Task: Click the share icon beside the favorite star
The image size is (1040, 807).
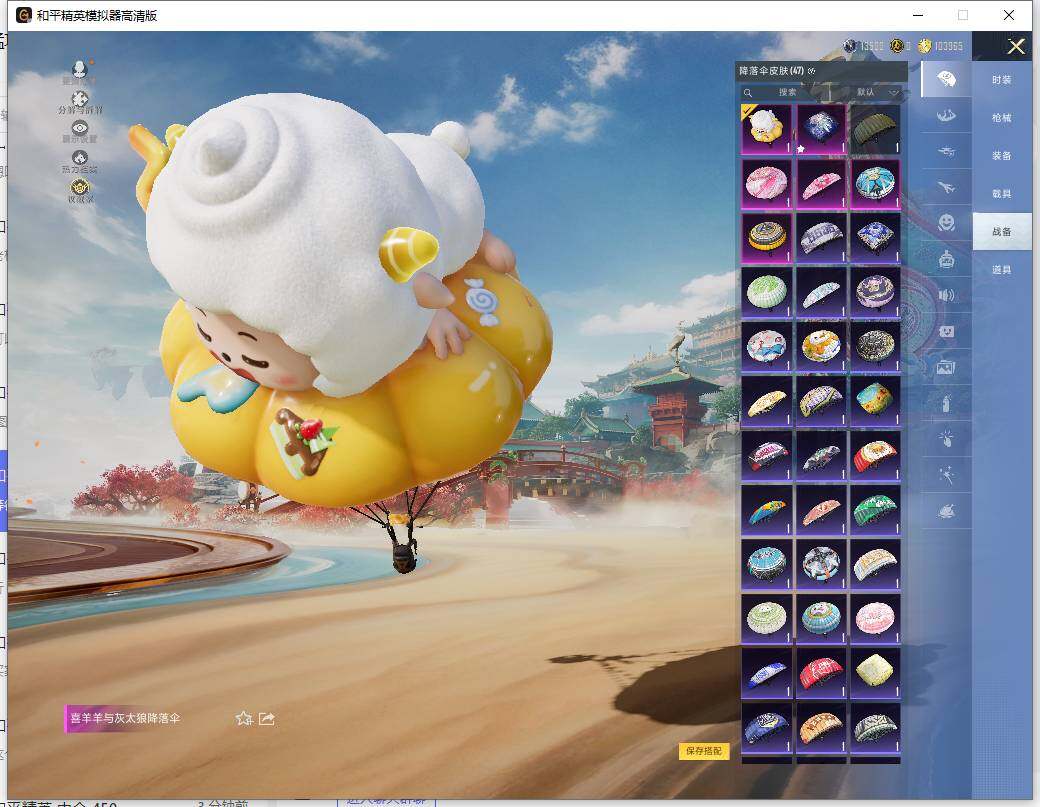Action: click(267, 718)
